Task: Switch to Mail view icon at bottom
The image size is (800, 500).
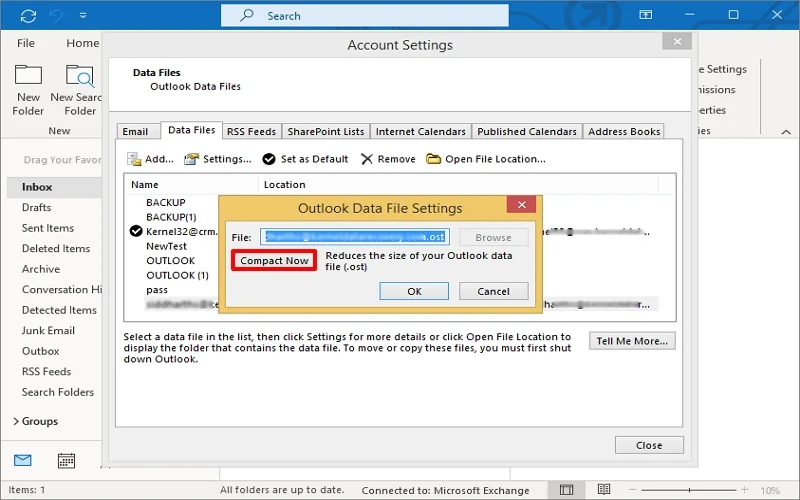Action: [x=22, y=460]
